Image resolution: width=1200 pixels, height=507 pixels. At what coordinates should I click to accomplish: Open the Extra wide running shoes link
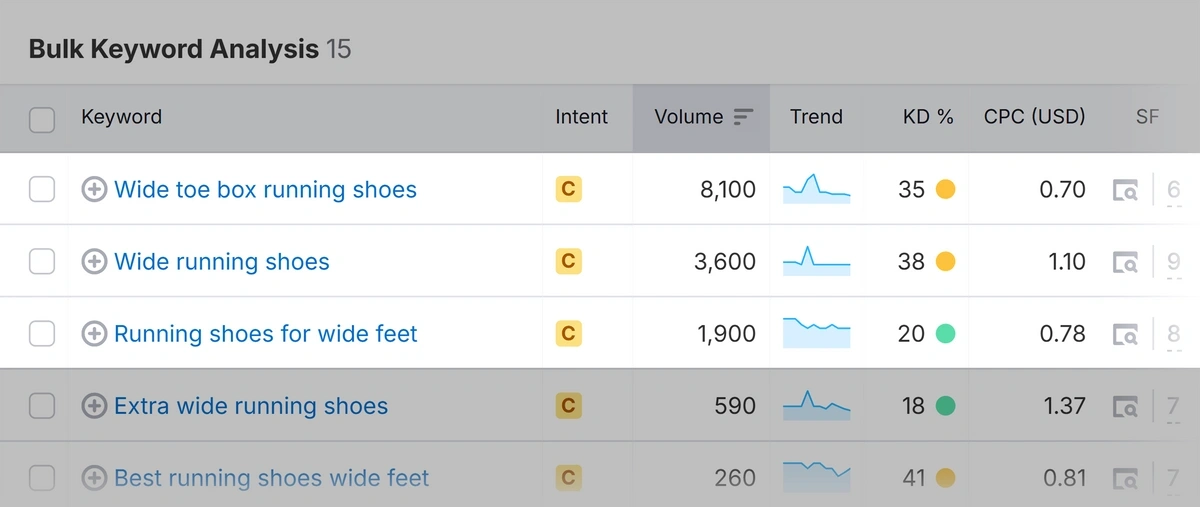251,406
